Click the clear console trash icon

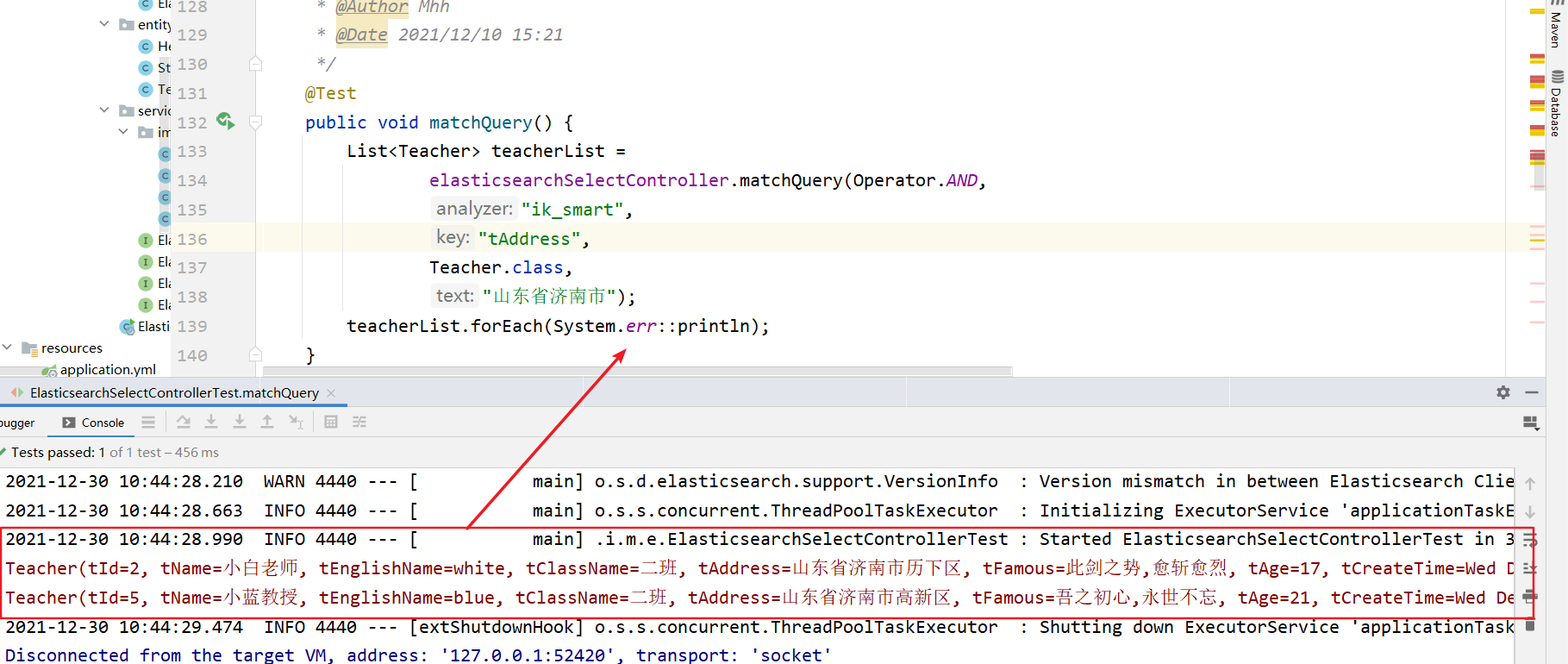click(x=1530, y=625)
